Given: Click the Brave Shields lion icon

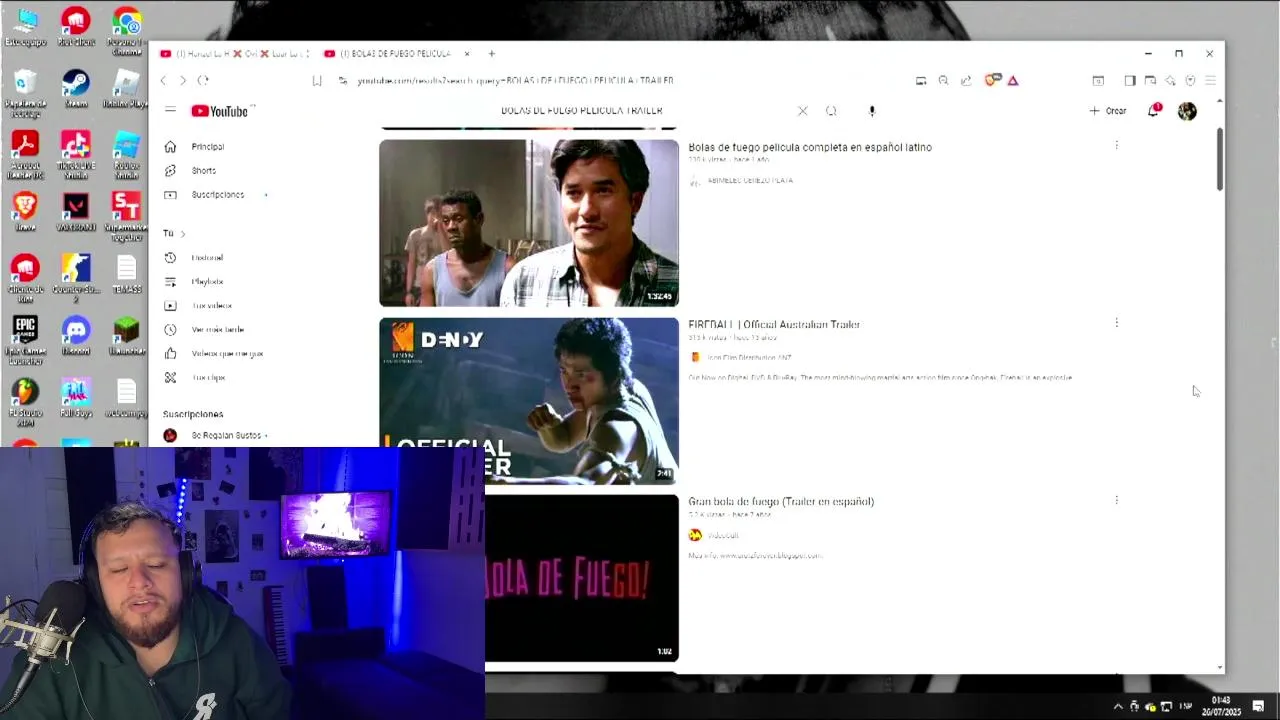Looking at the screenshot, I should [x=993, y=81].
